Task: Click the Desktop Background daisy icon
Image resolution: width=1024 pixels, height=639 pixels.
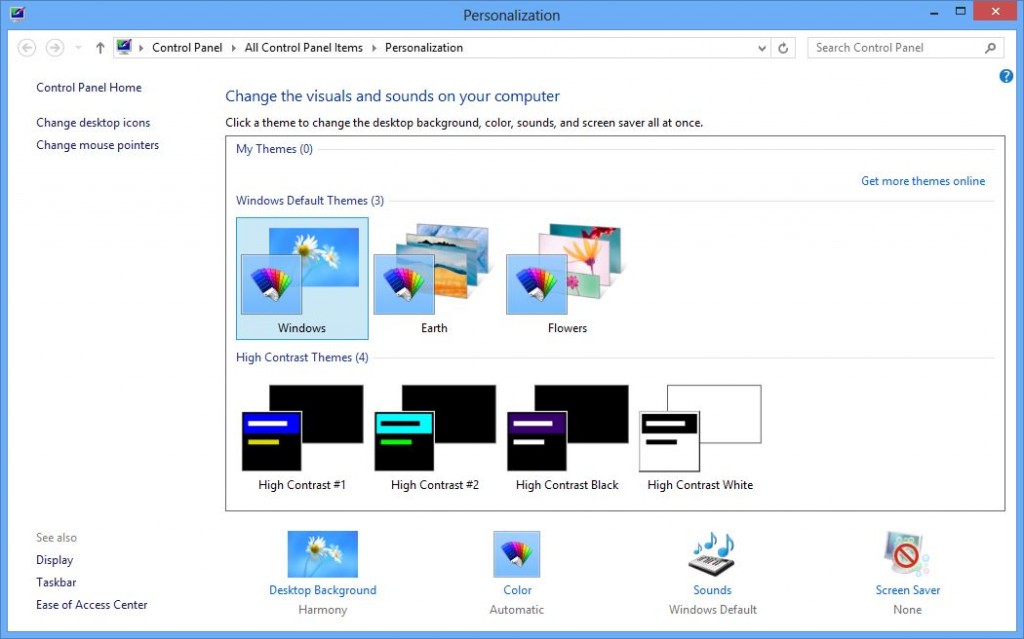Action: pyautogui.click(x=323, y=554)
